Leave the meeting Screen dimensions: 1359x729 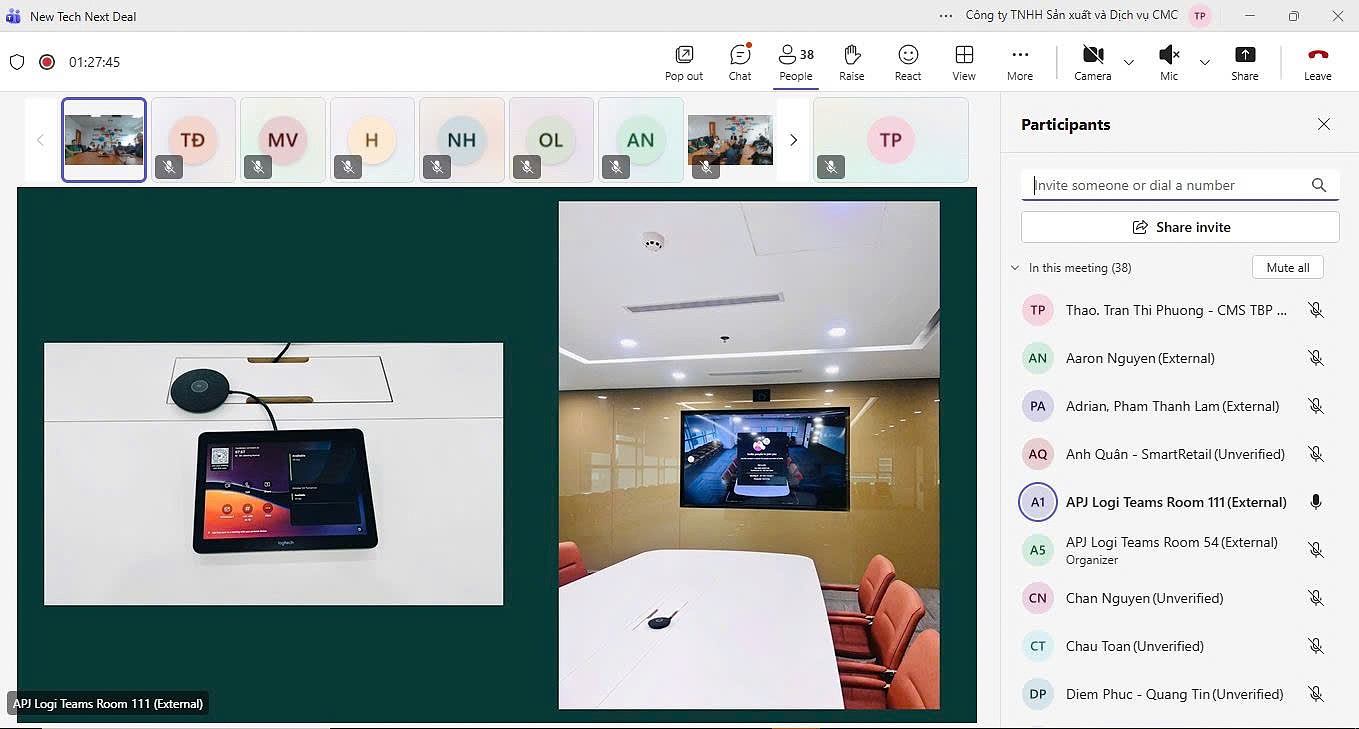point(1317,62)
